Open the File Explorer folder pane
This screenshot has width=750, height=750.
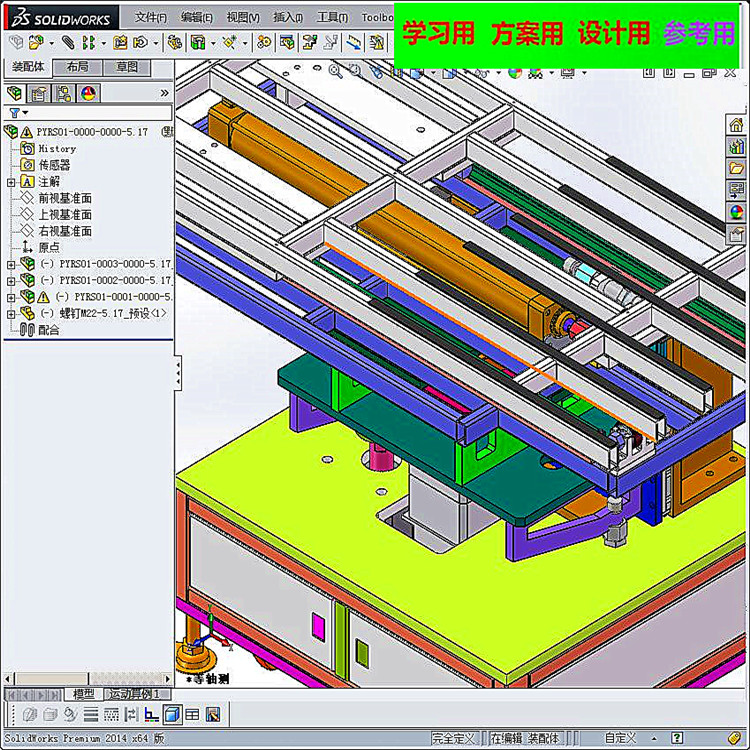click(736, 168)
